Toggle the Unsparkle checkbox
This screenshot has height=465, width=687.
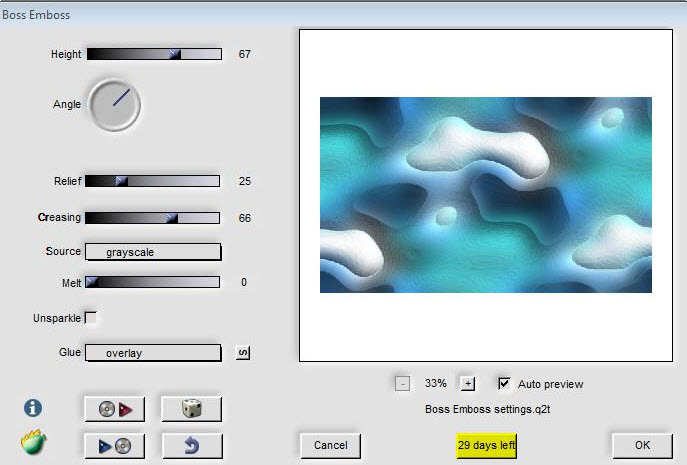91,317
